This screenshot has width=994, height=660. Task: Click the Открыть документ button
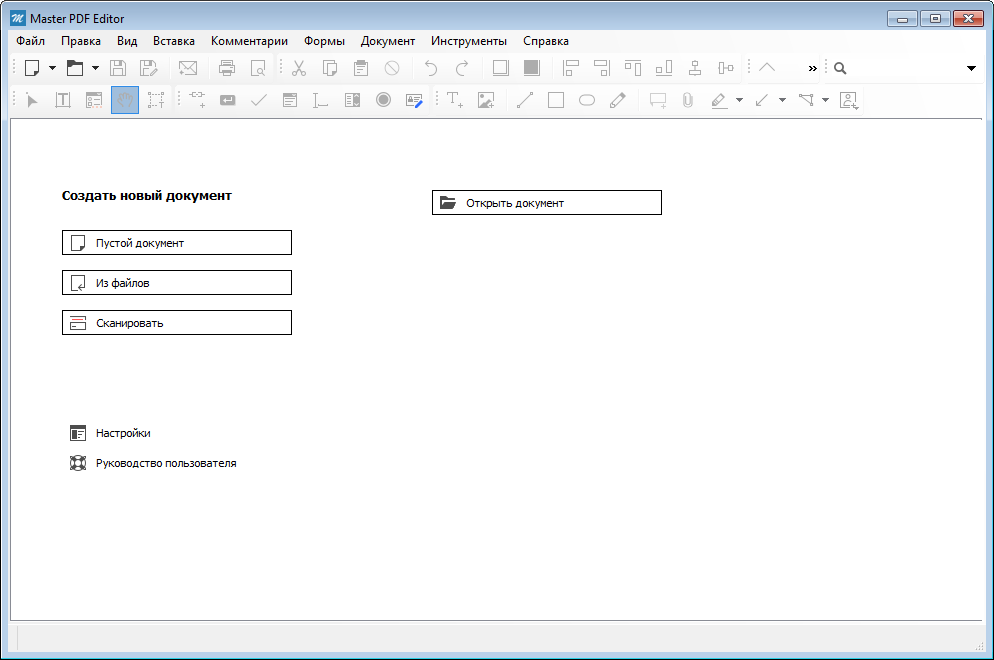(547, 203)
